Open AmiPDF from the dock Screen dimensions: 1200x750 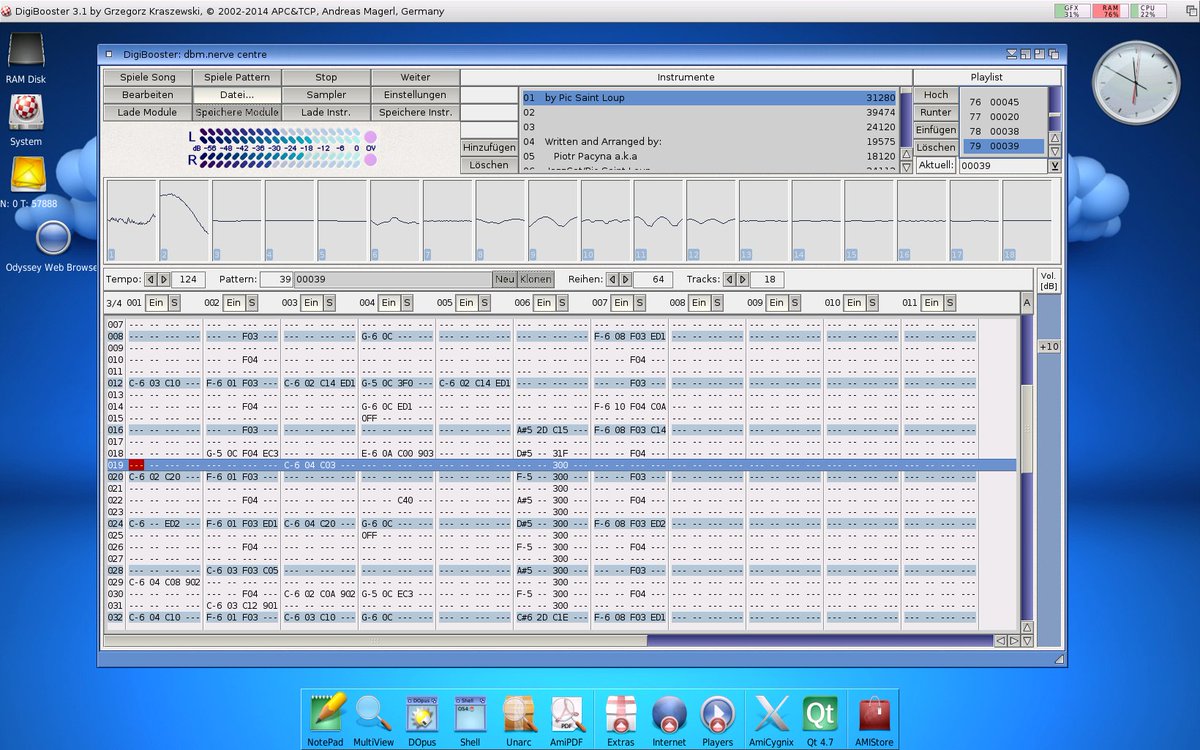[568, 719]
